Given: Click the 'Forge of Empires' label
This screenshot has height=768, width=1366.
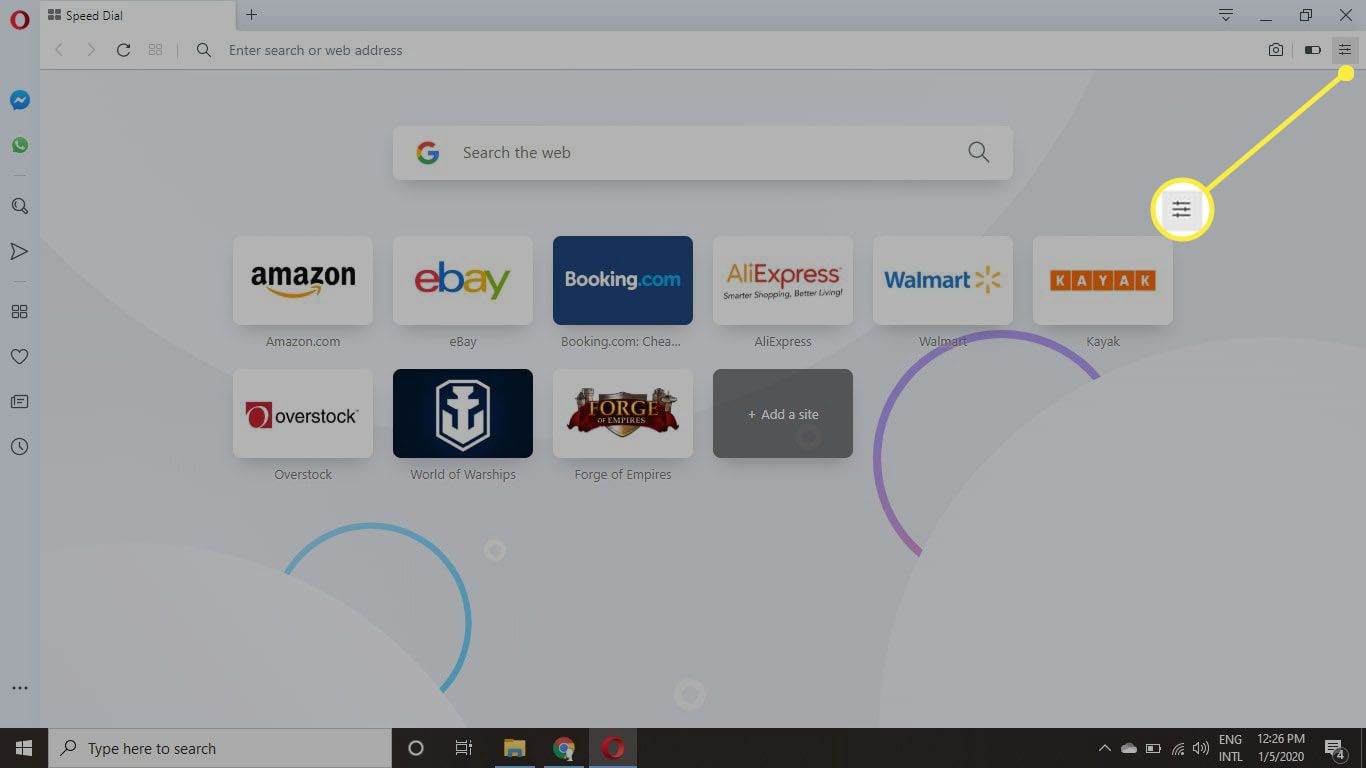Looking at the screenshot, I should pos(623,474).
